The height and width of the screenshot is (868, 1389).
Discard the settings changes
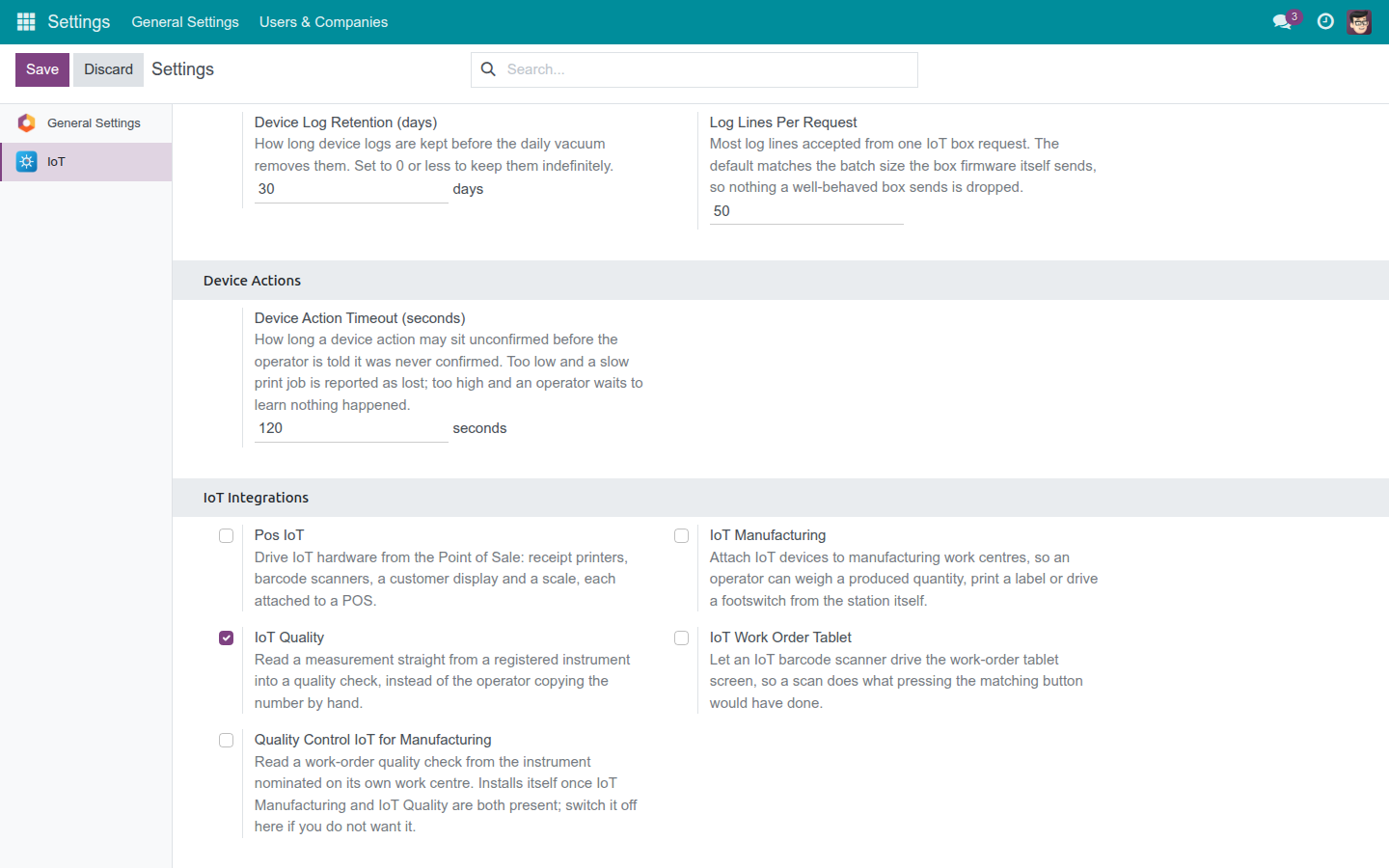coord(108,69)
